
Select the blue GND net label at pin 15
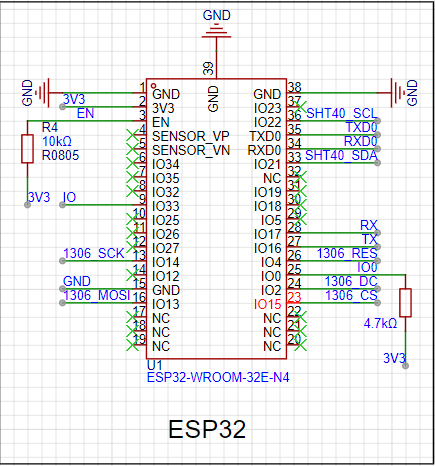point(77,281)
